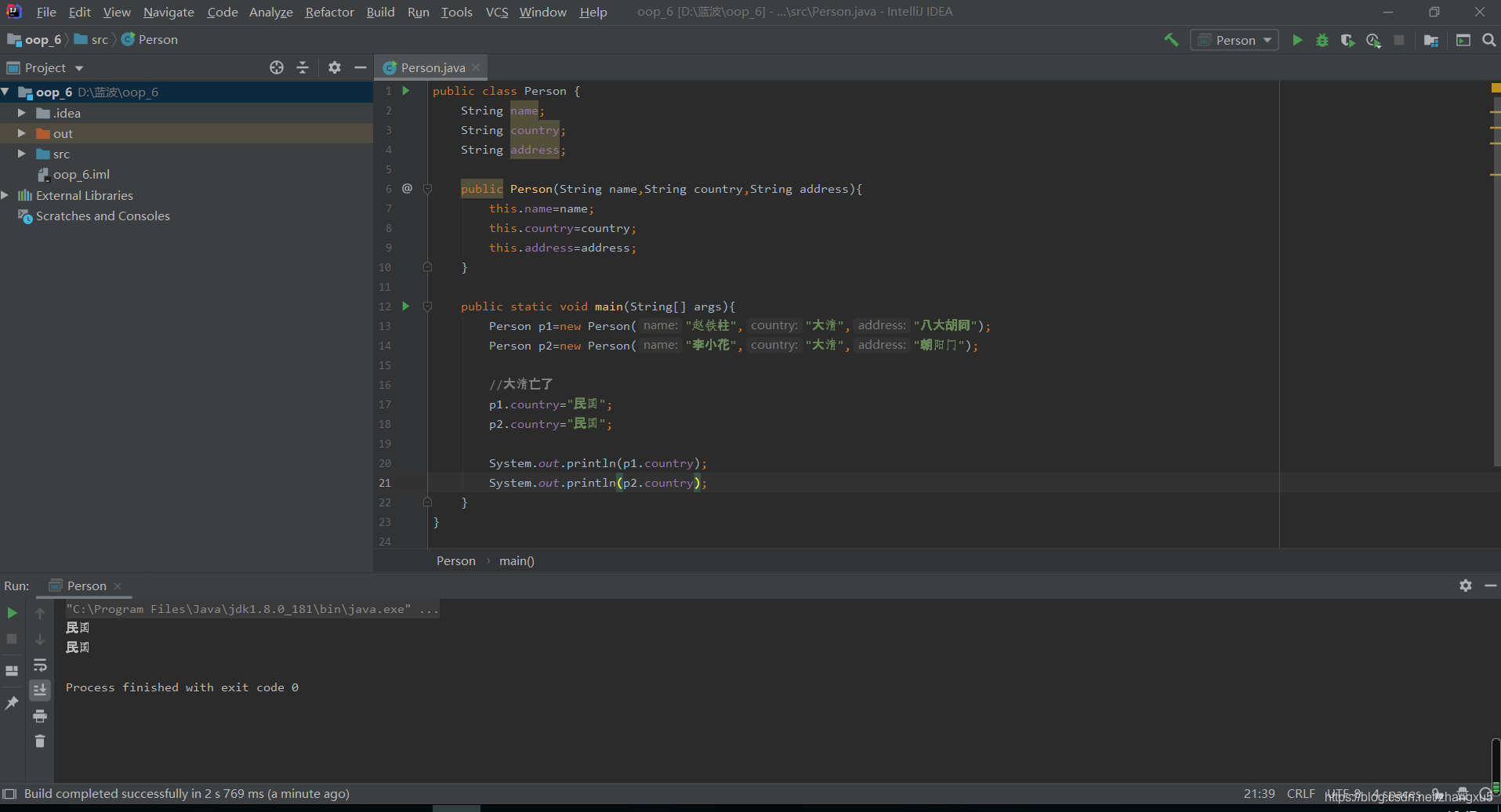Rerun Person from the Run panel
The height and width of the screenshot is (812, 1501).
(x=12, y=613)
